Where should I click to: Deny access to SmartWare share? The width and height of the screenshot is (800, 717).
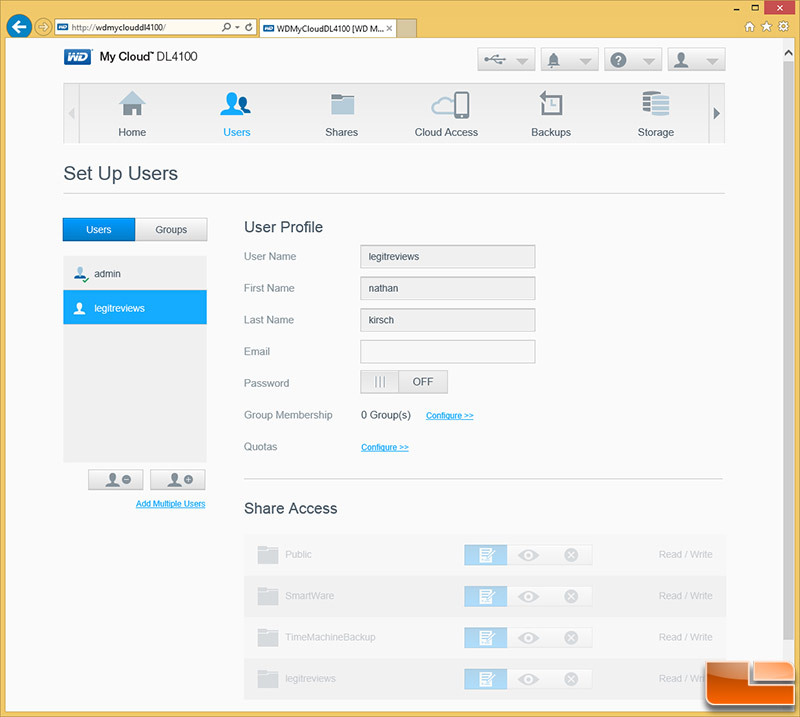coord(571,596)
